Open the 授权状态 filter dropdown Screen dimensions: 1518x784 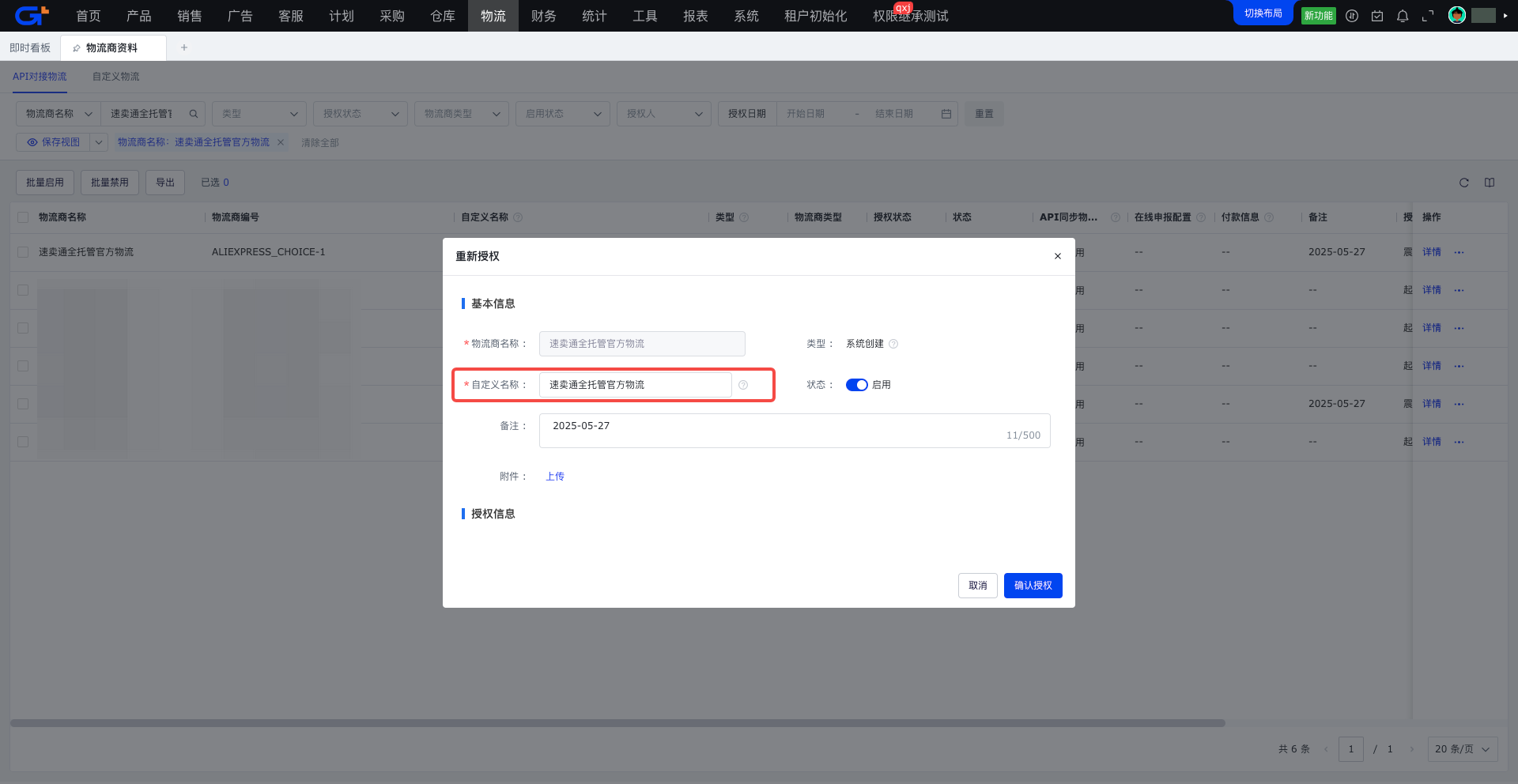[x=361, y=114]
